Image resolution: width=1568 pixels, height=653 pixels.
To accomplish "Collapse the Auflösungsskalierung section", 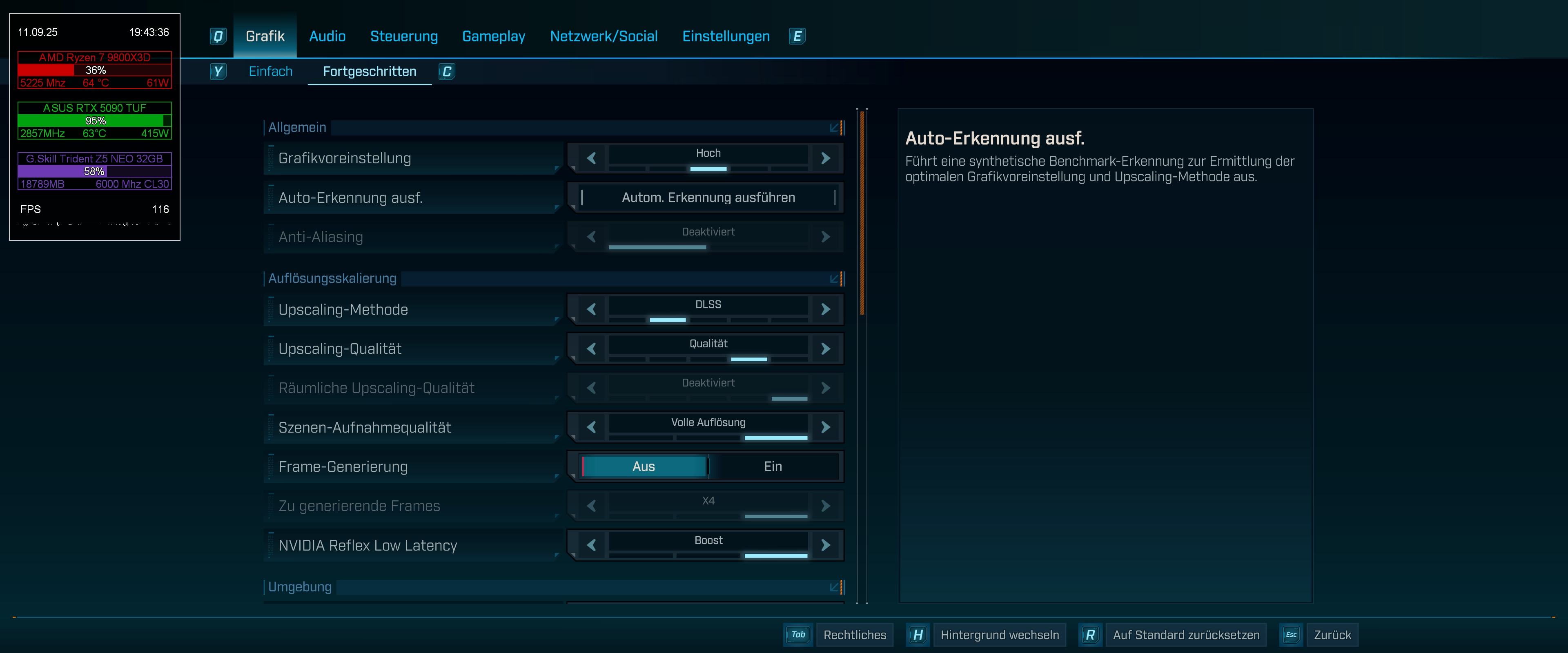I will pyautogui.click(x=835, y=279).
